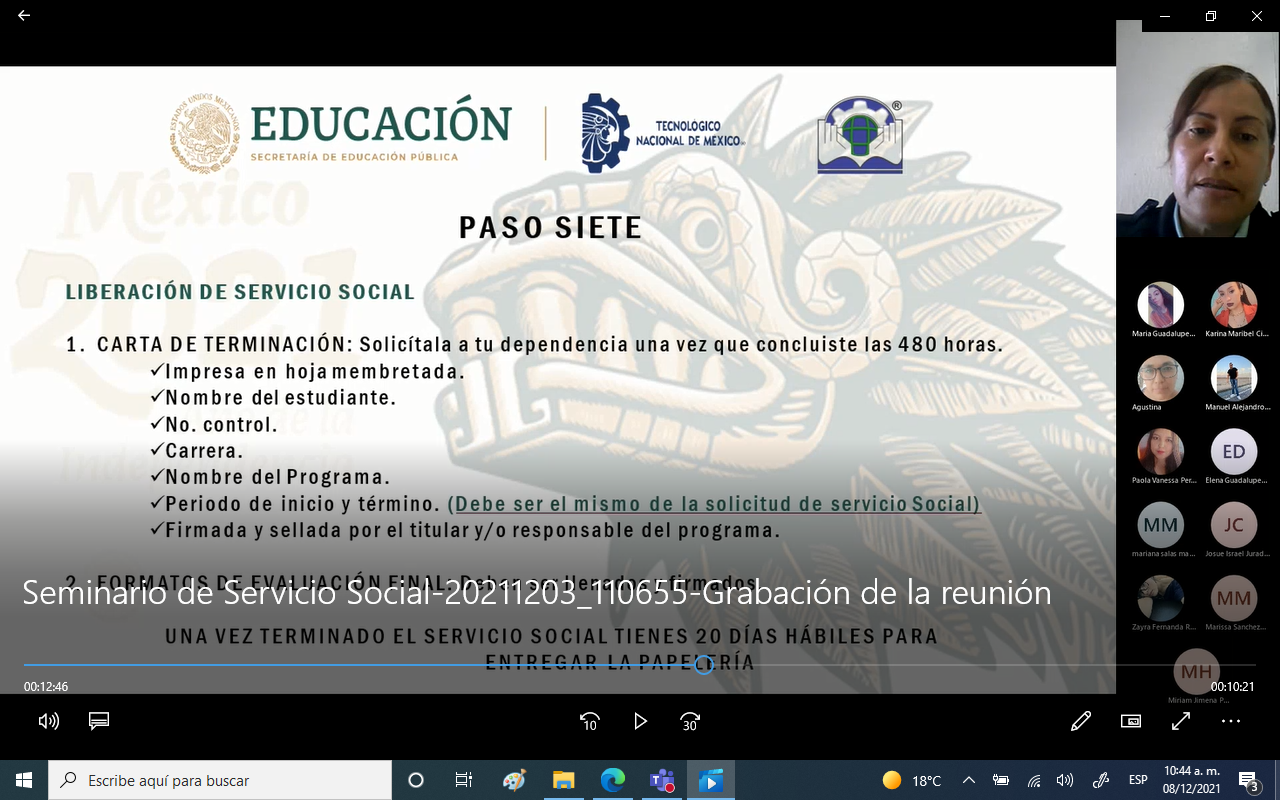Skip back 10 seconds
This screenshot has width=1280, height=800.
[x=589, y=721]
